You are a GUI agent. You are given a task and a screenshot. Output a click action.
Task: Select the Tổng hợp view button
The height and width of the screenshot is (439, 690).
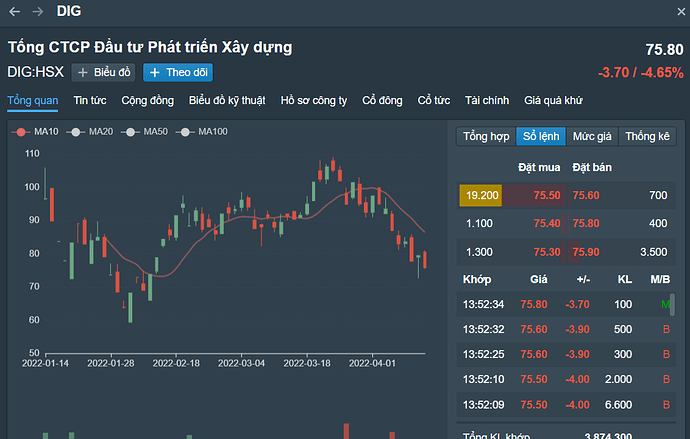[486, 136]
